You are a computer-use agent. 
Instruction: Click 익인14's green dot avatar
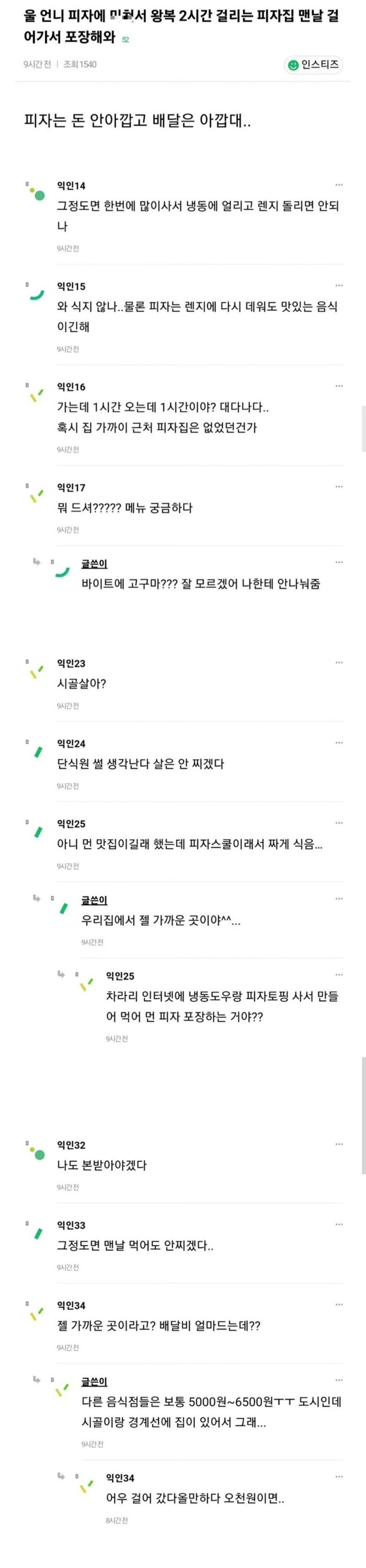tap(39, 195)
